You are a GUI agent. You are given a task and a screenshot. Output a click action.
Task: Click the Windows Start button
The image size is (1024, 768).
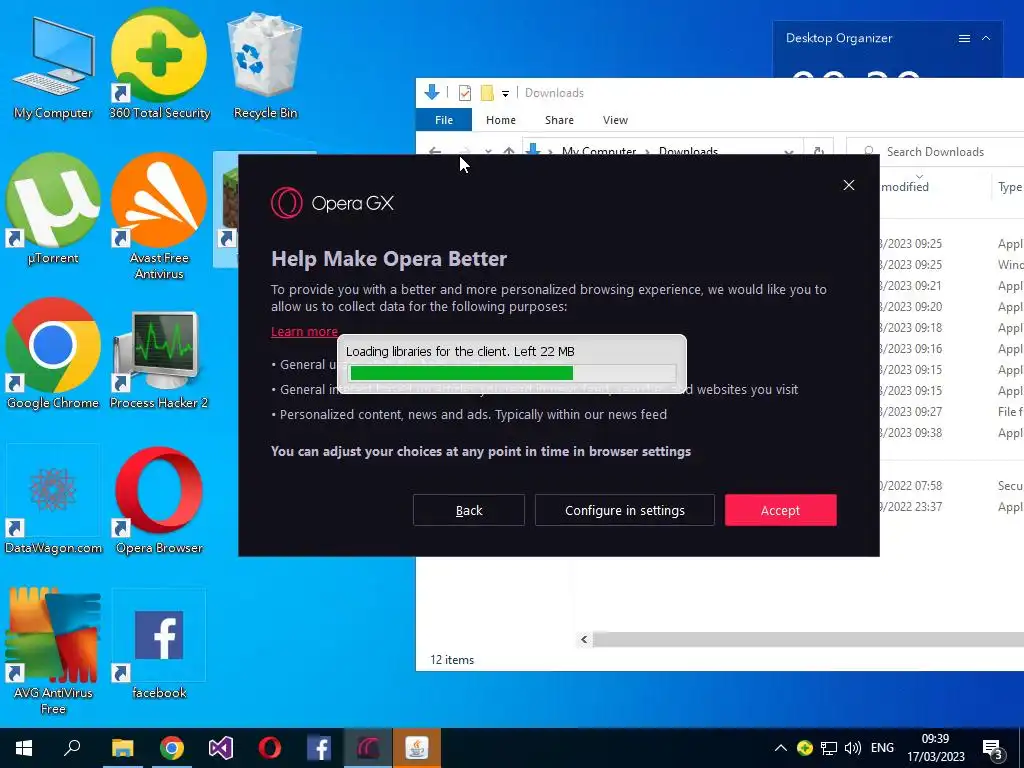point(24,748)
